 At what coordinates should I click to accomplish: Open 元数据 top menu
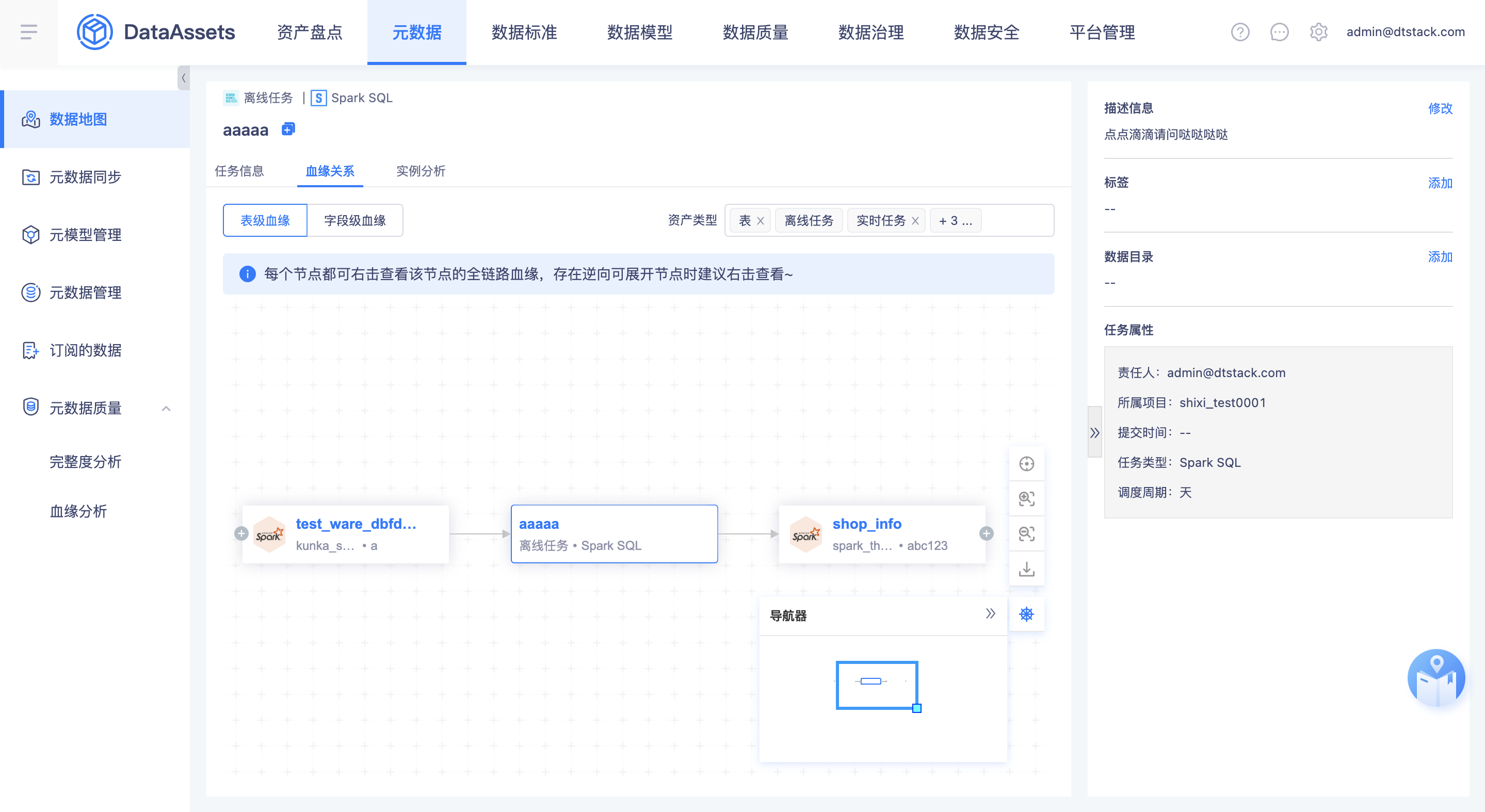tap(416, 33)
